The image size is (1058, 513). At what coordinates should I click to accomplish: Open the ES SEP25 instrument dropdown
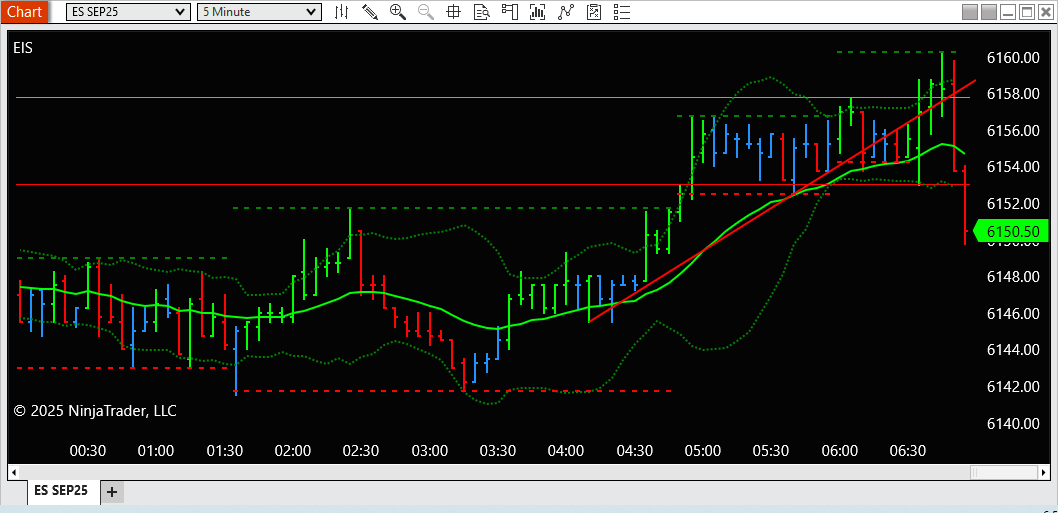pos(128,11)
